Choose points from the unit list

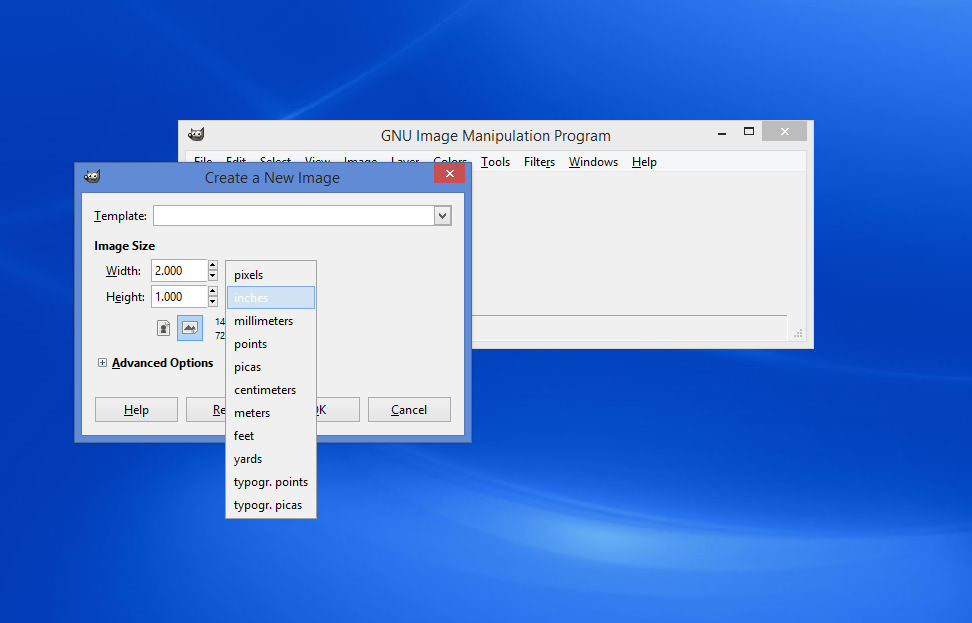pyautogui.click(x=271, y=343)
